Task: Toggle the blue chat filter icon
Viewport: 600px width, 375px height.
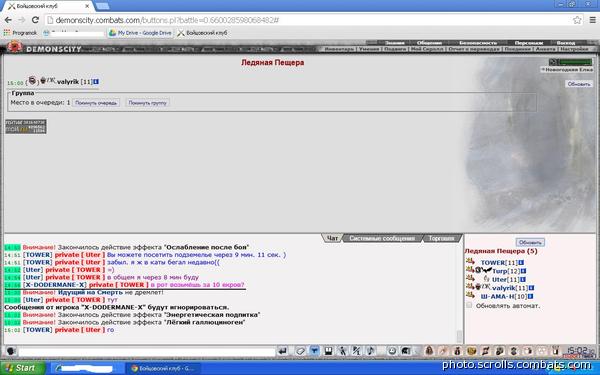Action: (x=314, y=351)
